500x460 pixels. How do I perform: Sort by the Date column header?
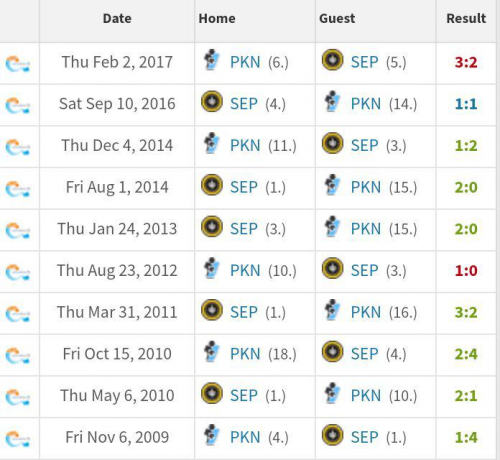click(x=117, y=18)
